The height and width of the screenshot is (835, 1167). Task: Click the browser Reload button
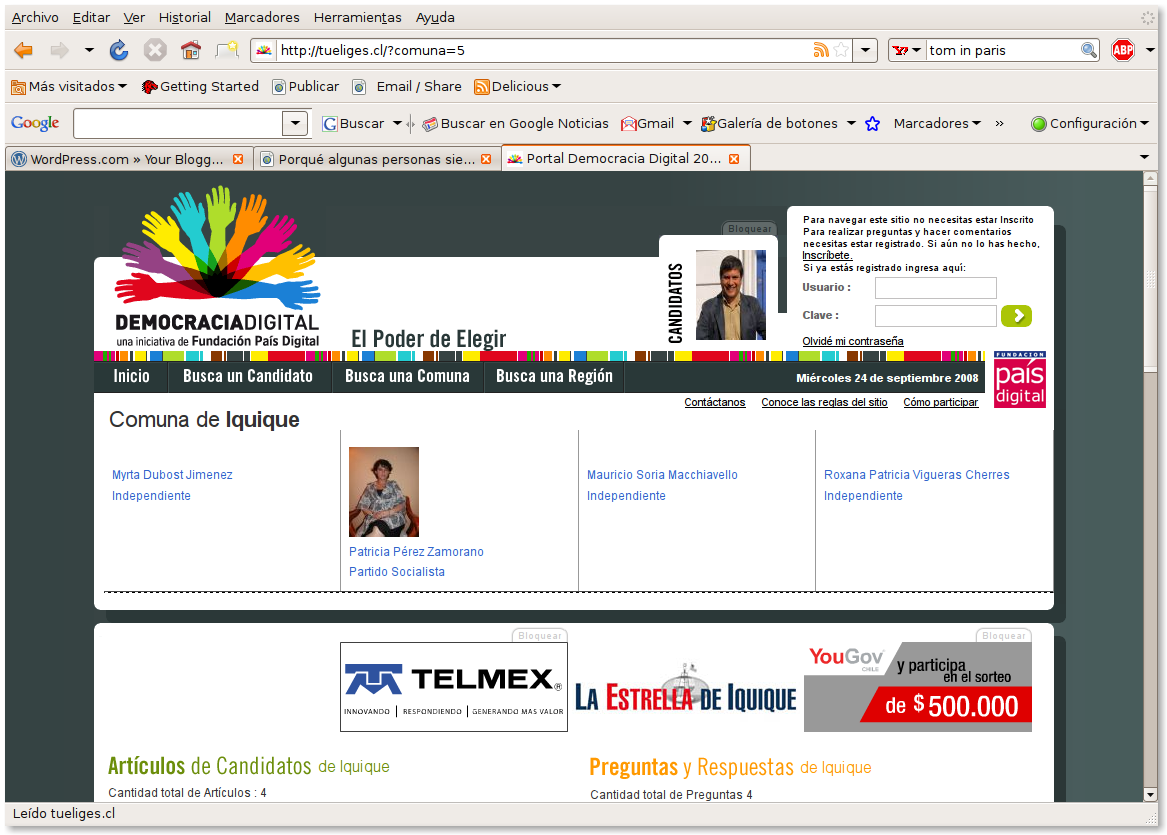(119, 50)
